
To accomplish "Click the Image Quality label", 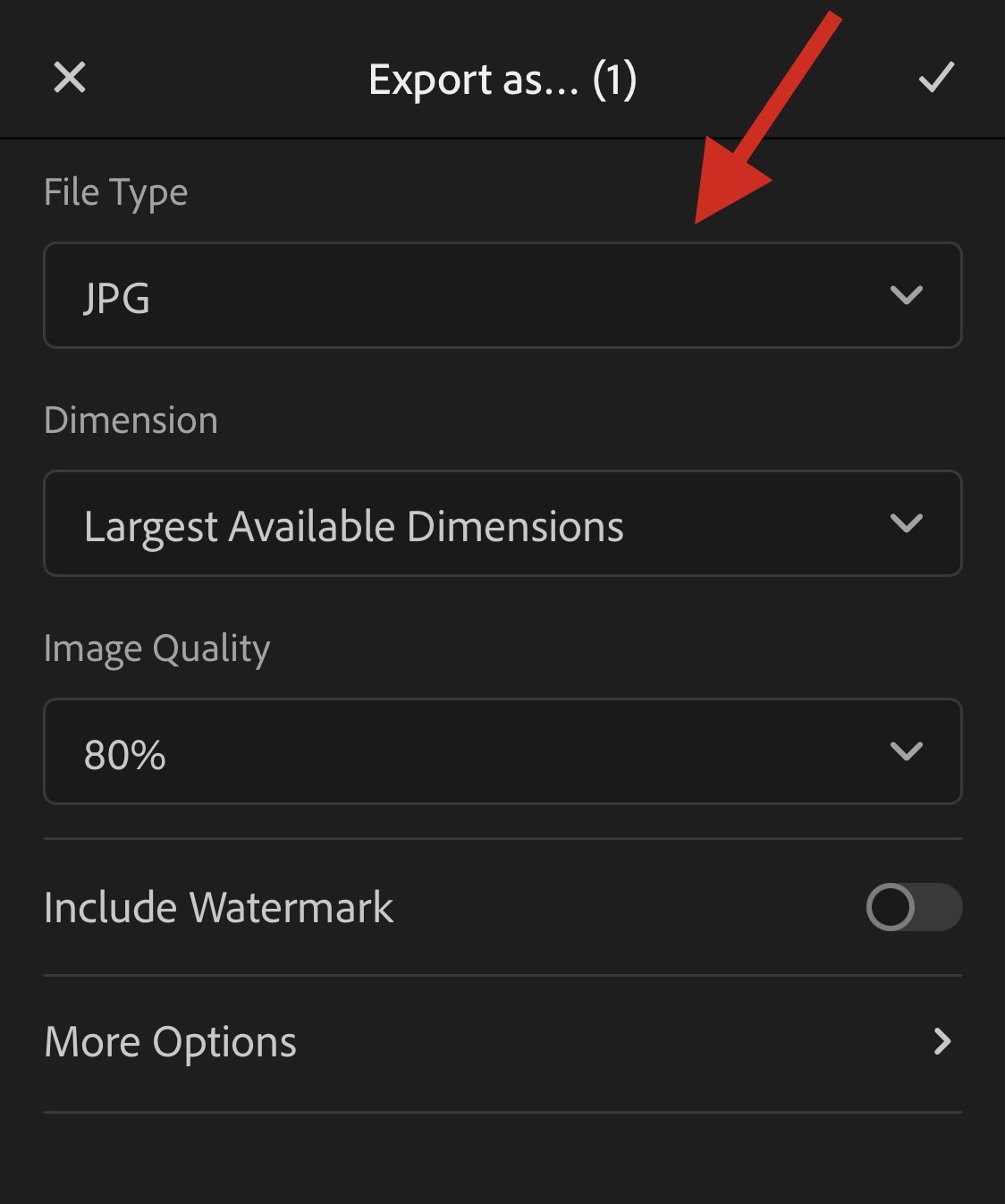I will (156, 649).
